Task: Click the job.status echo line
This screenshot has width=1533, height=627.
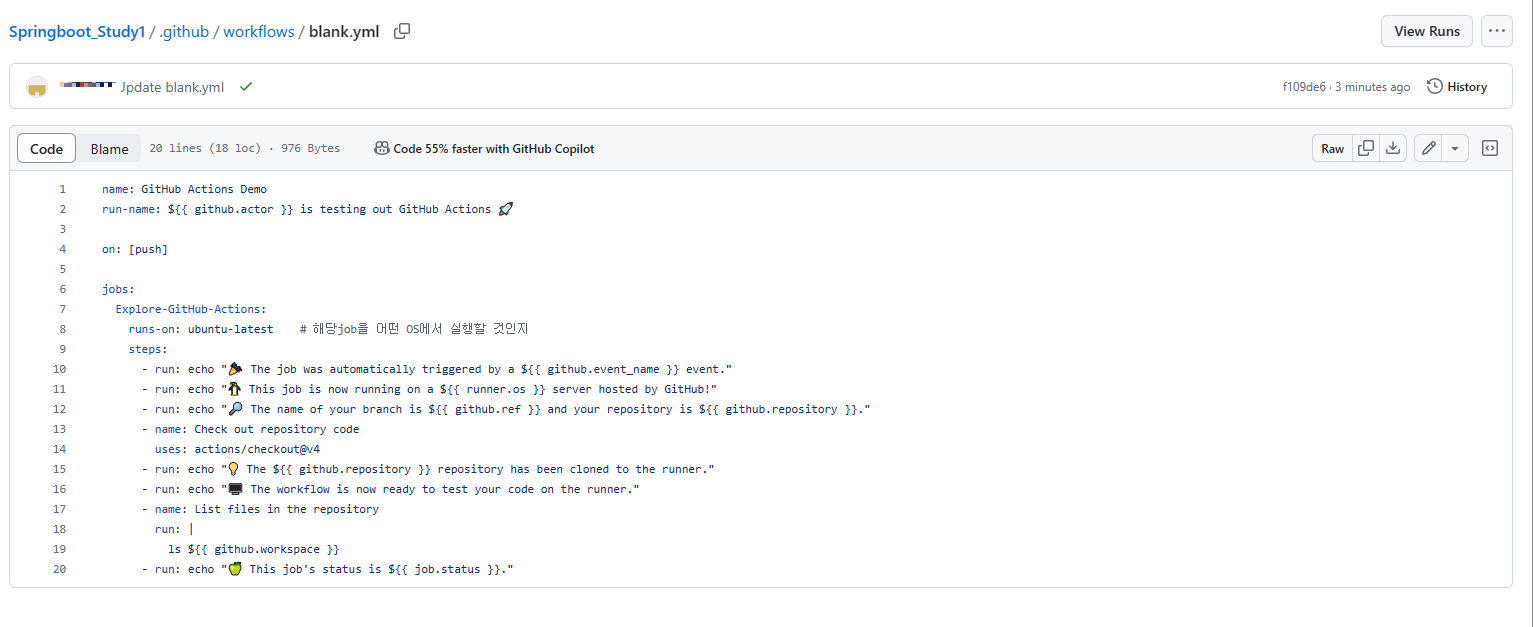Action: pyautogui.click(x=327, y=569)
